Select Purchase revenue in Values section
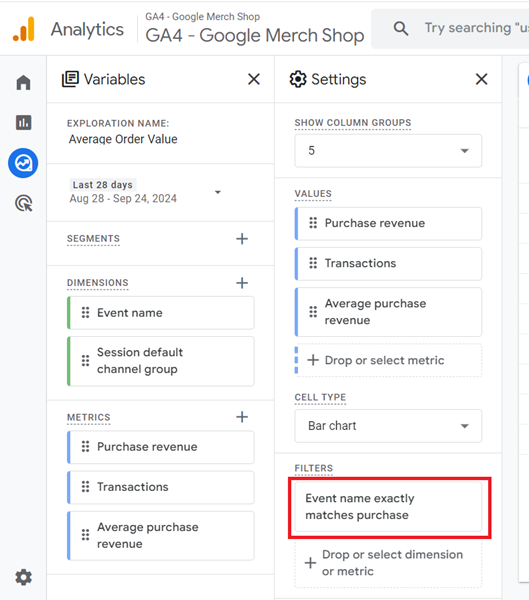Viewport: 529px width, 600px height. (x=388, y=223)
